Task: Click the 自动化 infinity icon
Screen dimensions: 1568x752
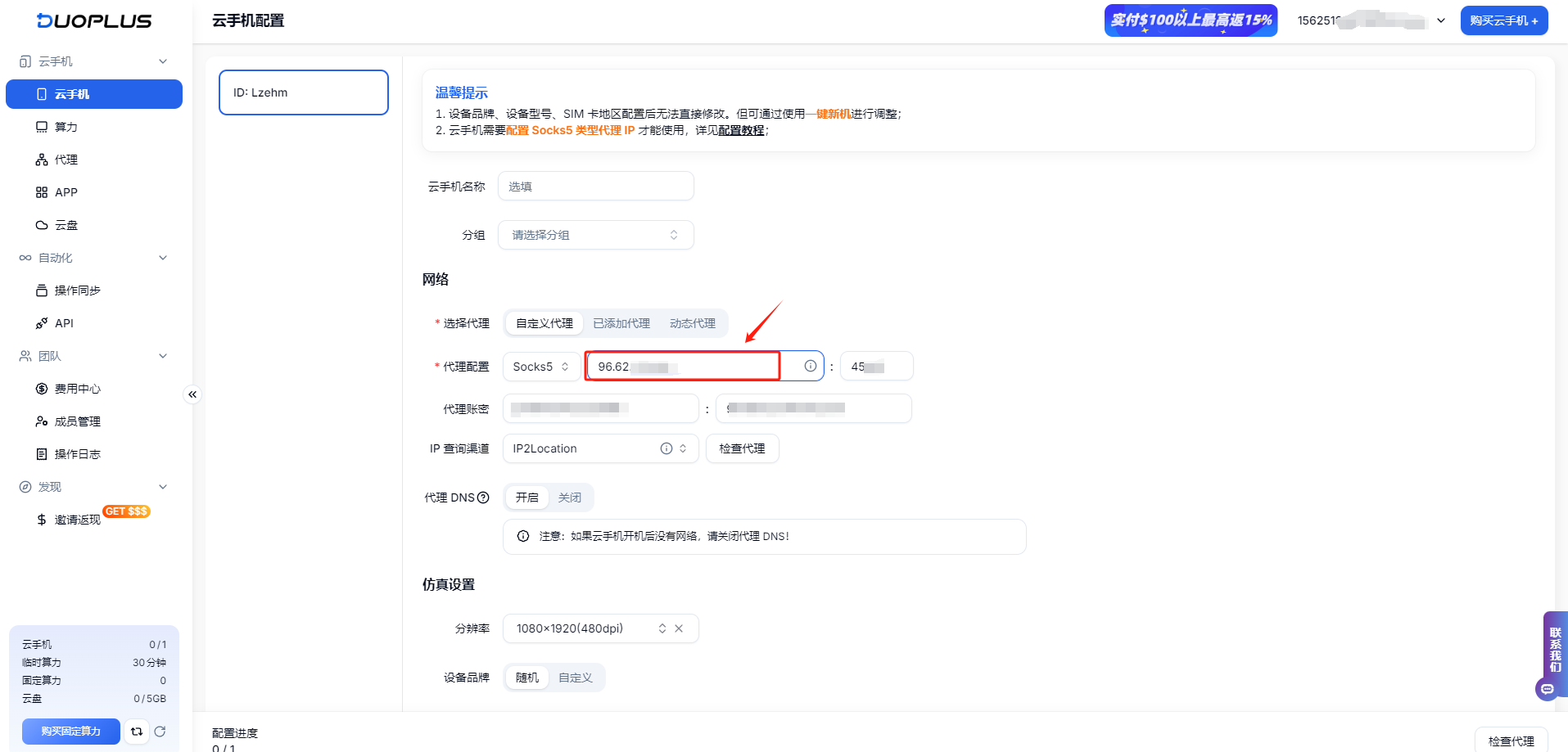Action: 25,258
